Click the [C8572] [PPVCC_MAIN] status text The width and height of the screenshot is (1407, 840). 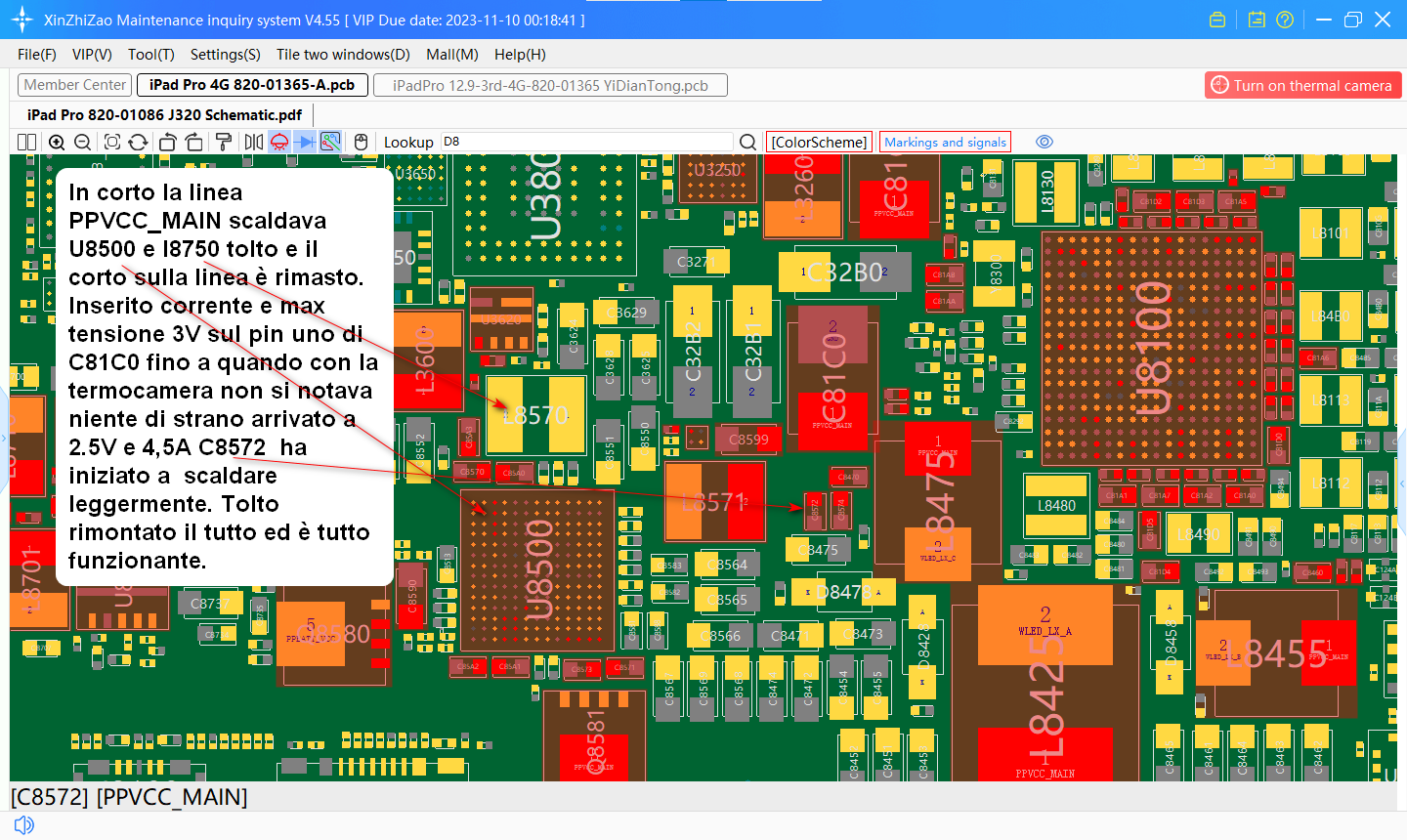129,797
